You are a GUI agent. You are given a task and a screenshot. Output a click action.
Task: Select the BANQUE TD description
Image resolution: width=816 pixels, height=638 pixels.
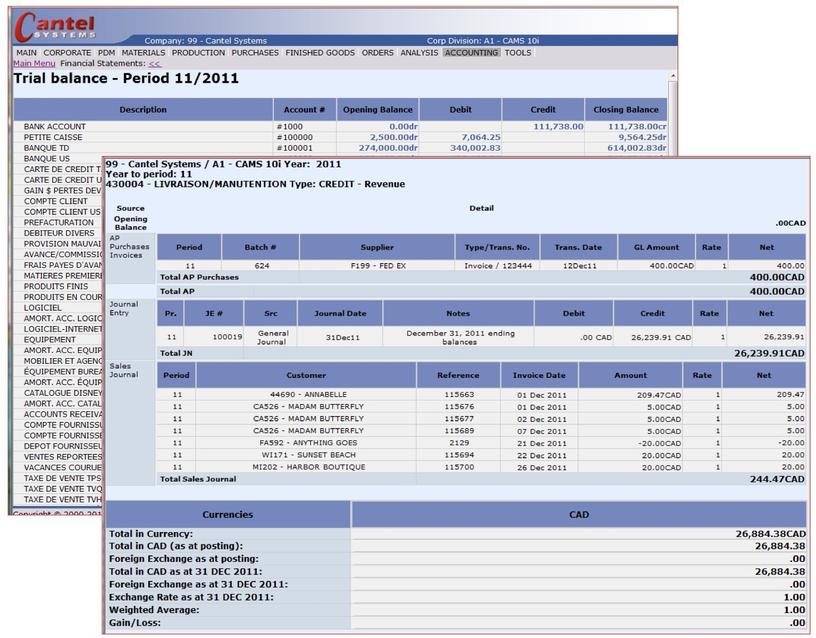46,148
